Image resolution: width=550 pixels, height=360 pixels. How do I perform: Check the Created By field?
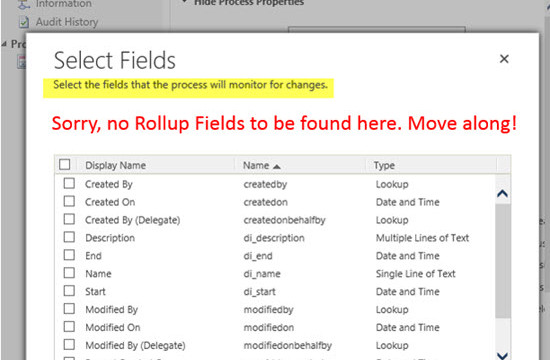pos(69,184)
